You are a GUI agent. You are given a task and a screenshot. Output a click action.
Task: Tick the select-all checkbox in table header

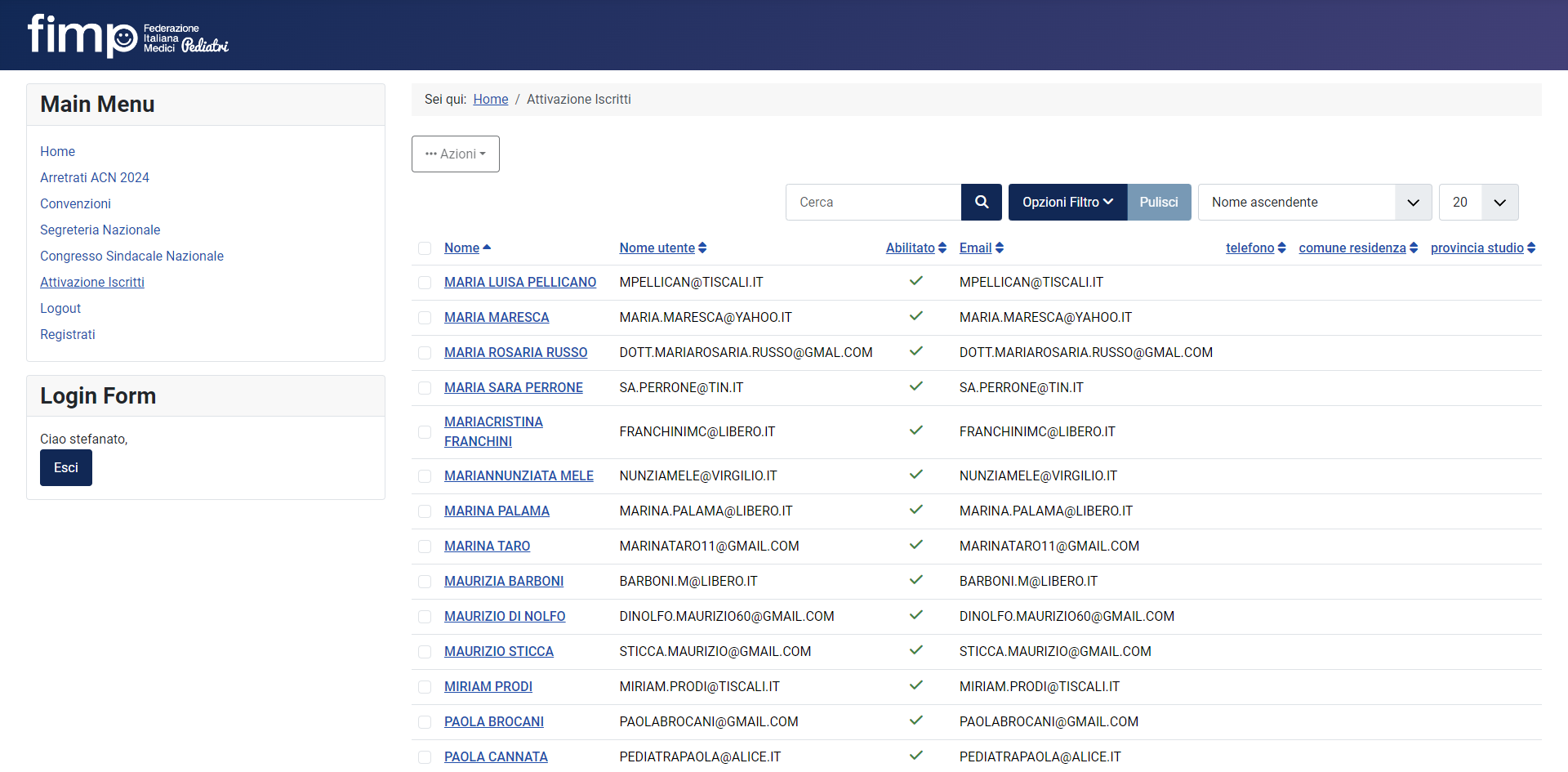click(425, 248)
